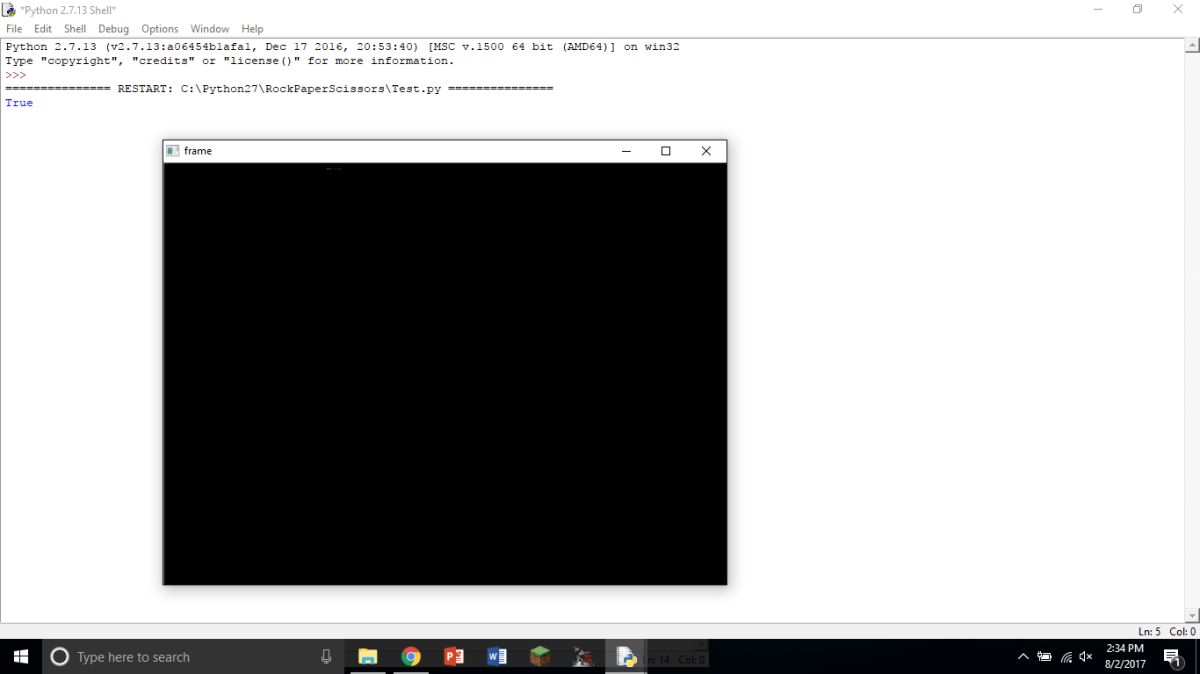Open the Options menu
Viewport: 1200px width, 674px height.
tap(160, 29)
